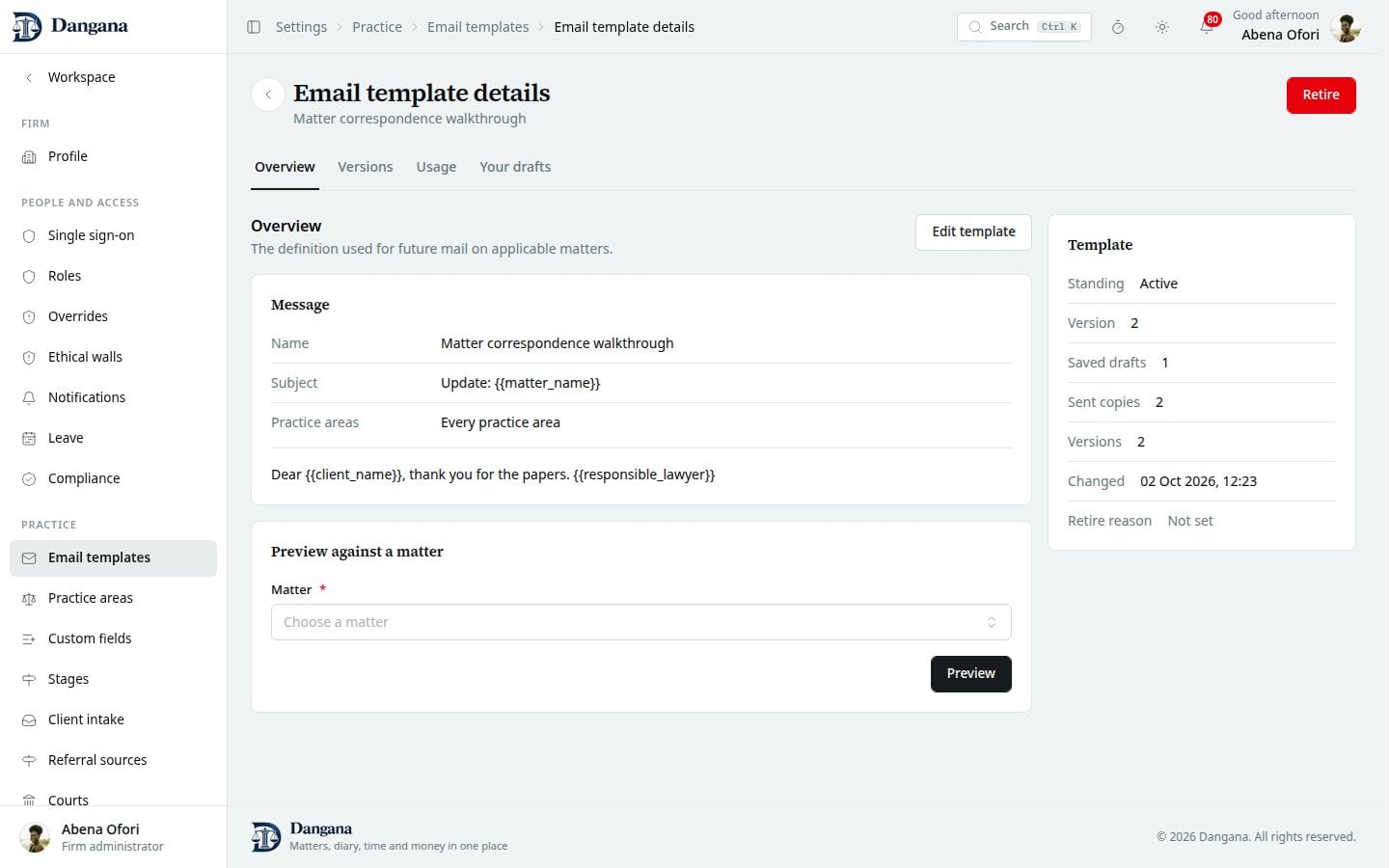Open Single sign-on settings

tap(113, 235)
